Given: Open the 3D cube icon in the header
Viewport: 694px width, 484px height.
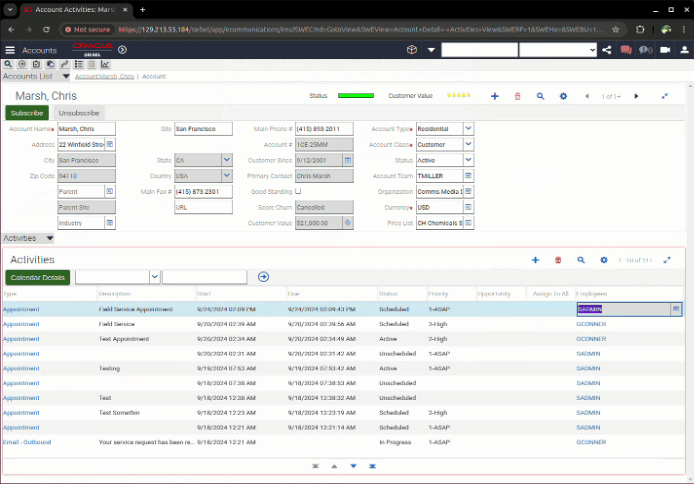Looking at the screenshot, I should 412,50.
